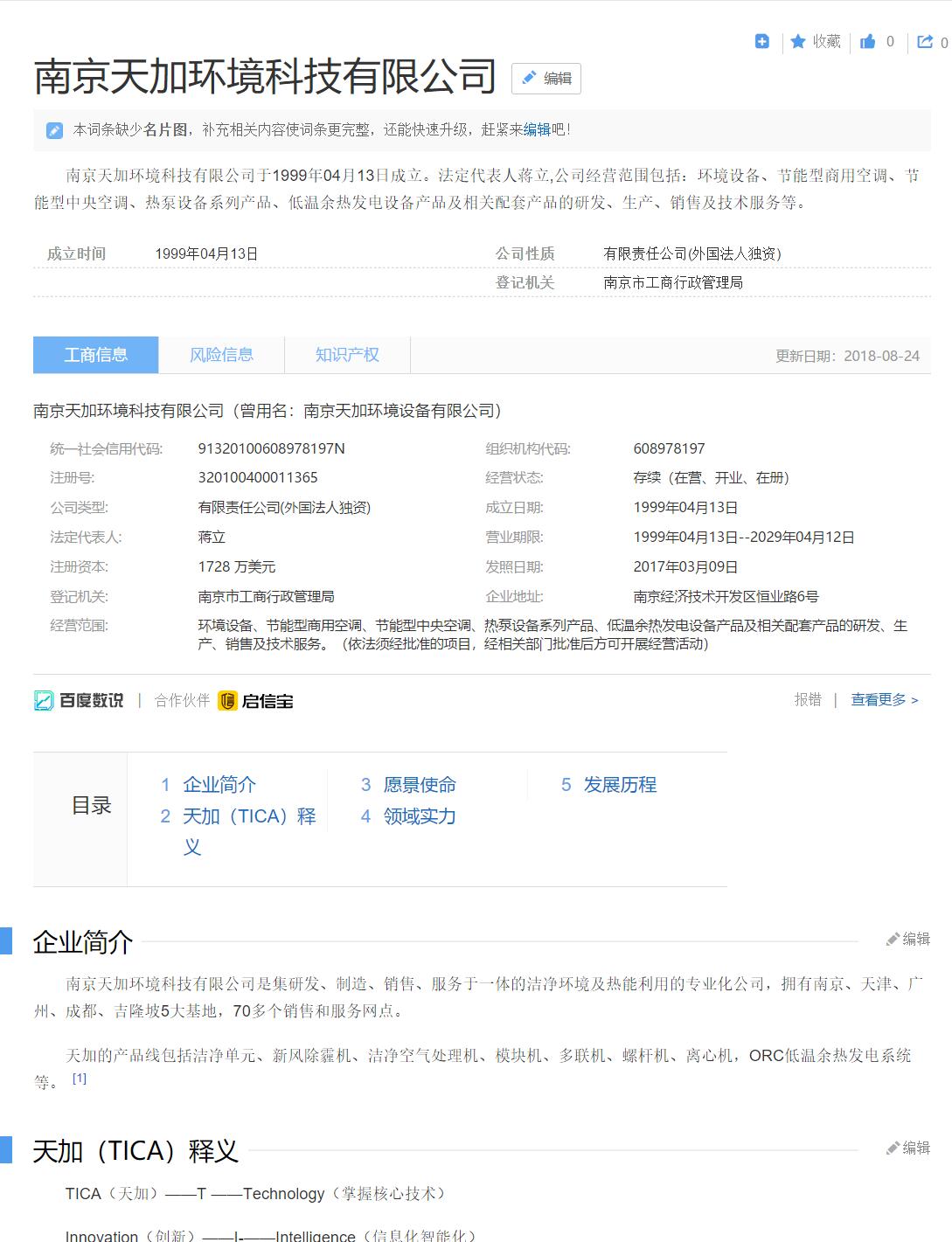Viewport: 952px width, 1242px height.
Task: Jump to 发展历程 in the contents
Action: [620, 785]
